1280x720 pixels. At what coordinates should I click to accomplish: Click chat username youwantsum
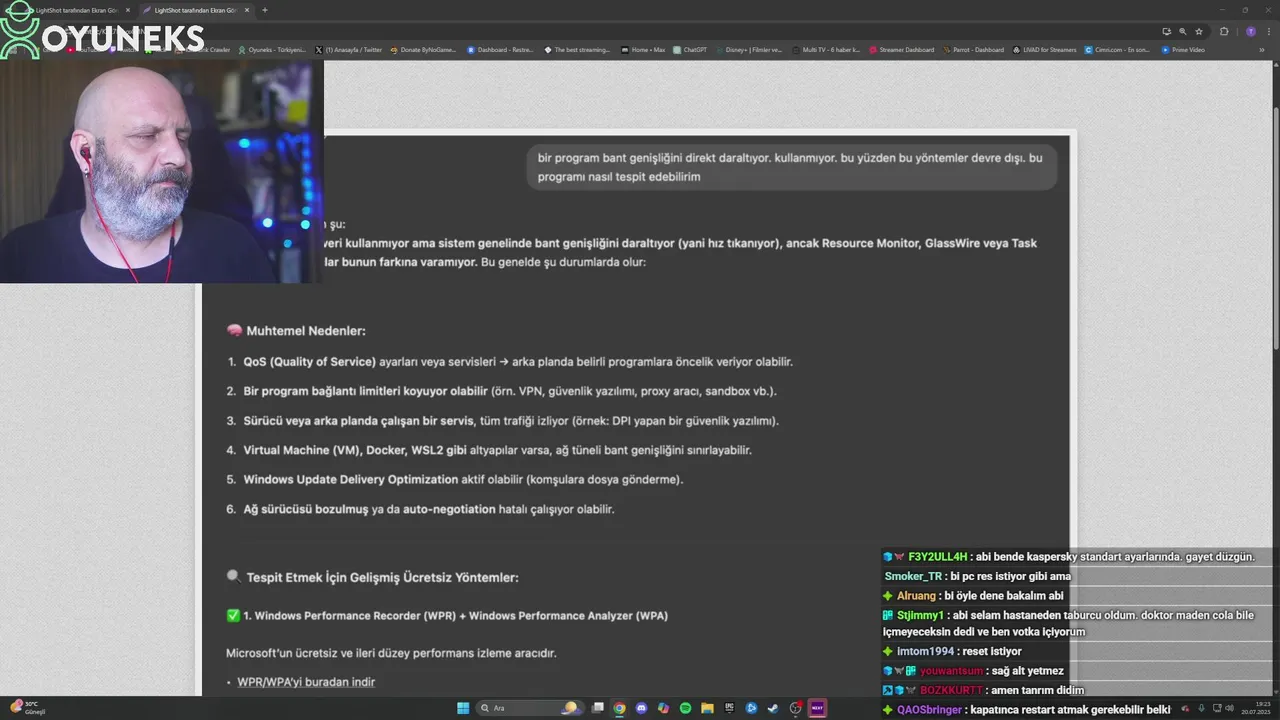pyautogui.click(x=951, y=671)
